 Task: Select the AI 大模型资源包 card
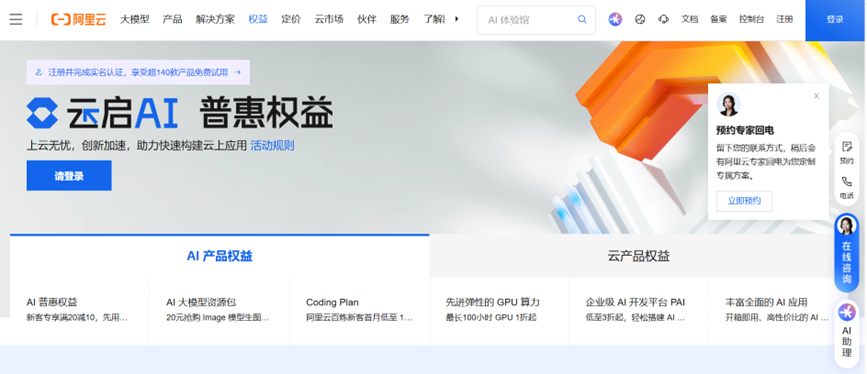click(220, 310)
